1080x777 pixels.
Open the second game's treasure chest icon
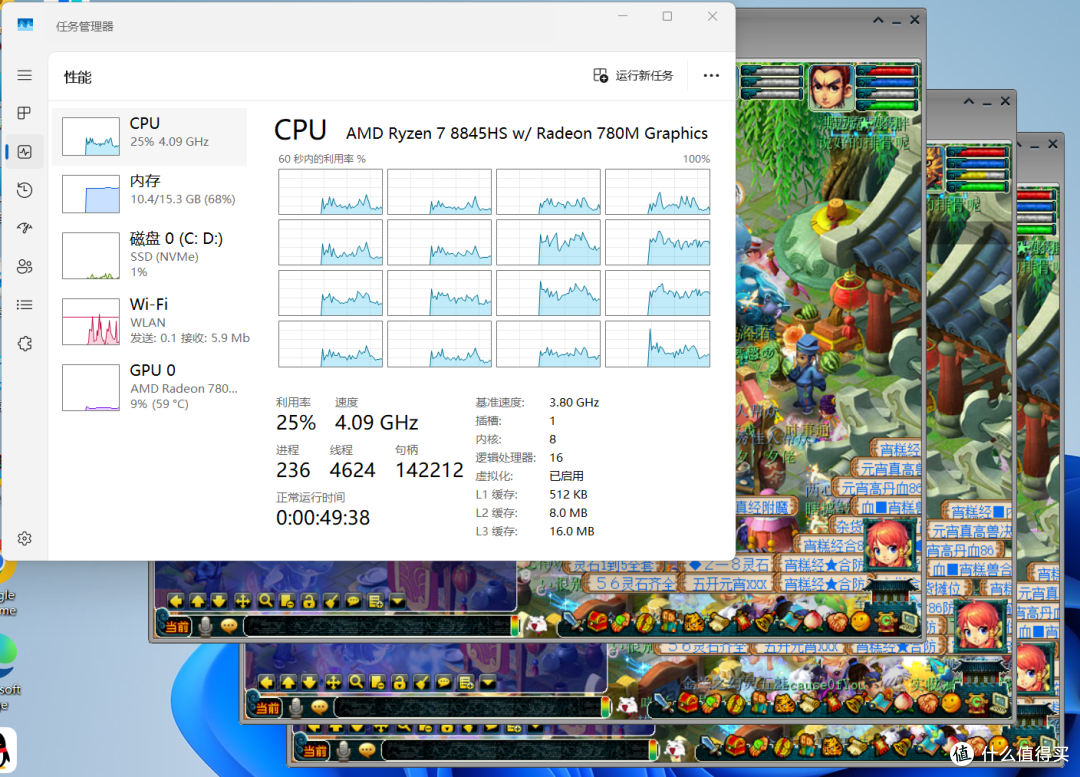click(687, 703)
